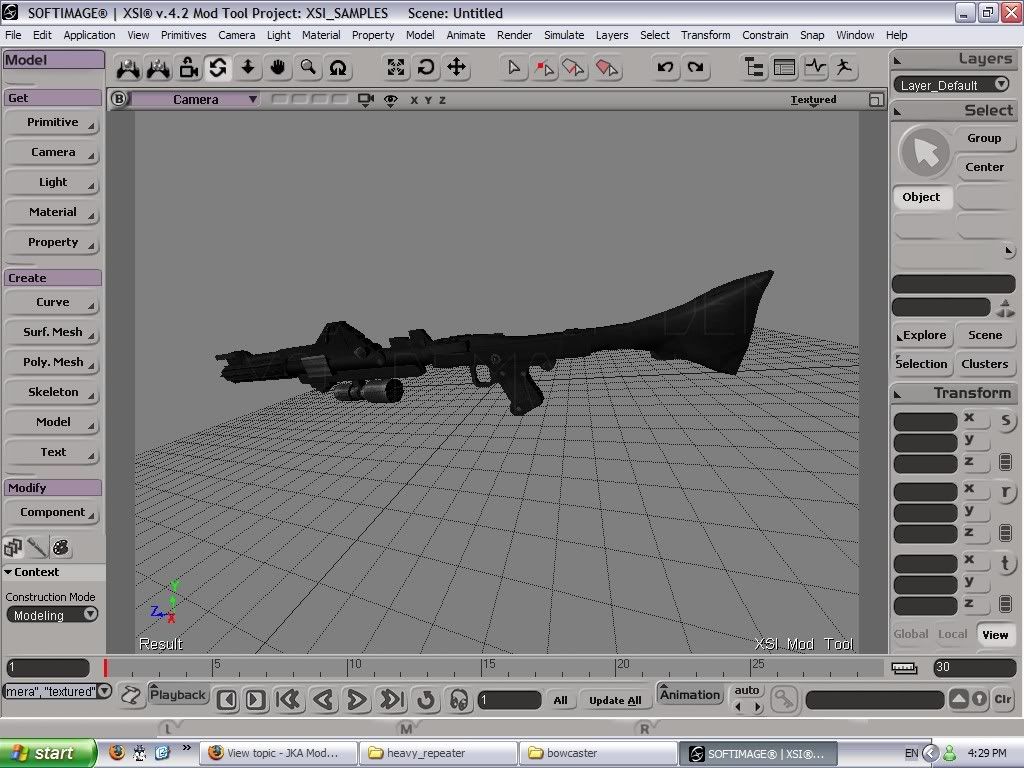This screenshot has width=1024, height=768.
Task: Open the Layer_Default dropdown
Action: pos(953,85)
